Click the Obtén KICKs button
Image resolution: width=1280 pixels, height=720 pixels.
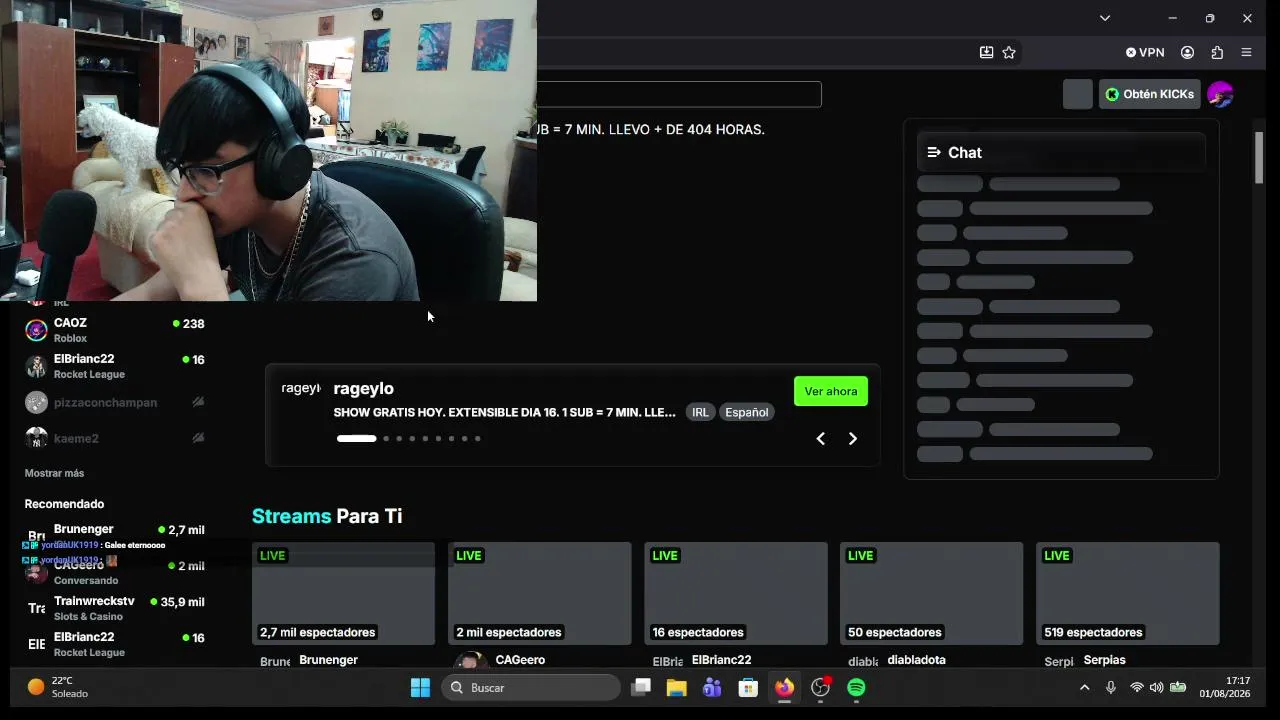coord(1150,94)
